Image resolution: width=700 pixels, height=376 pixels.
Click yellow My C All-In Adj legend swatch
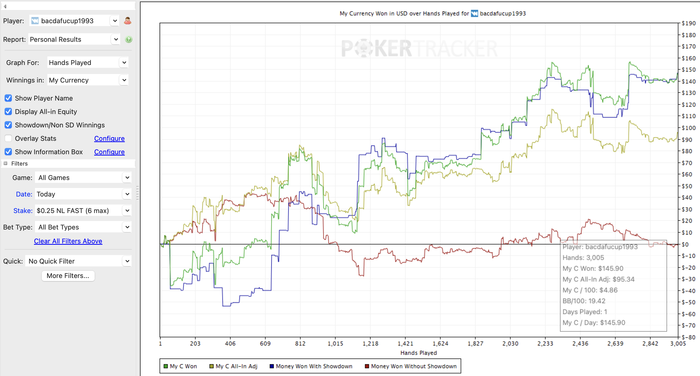[x=211, y=366]
